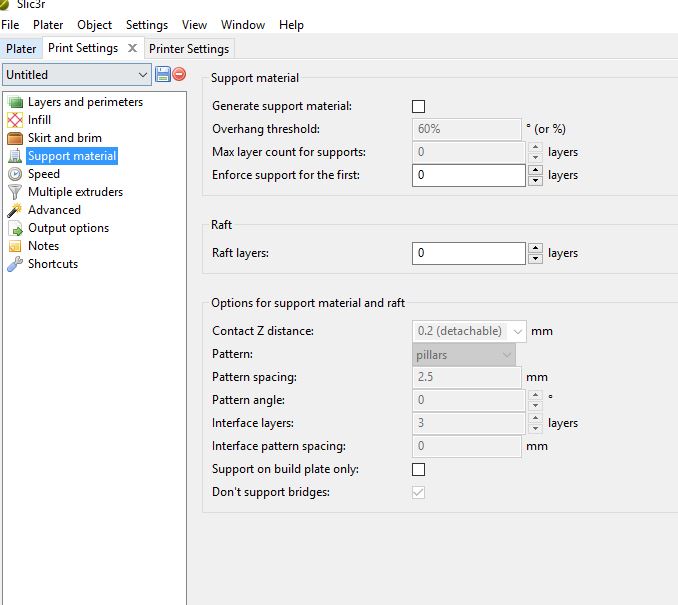
Task: Open Advanced settings wand icon
Action: pyautogui.click(x=15, y=210)
